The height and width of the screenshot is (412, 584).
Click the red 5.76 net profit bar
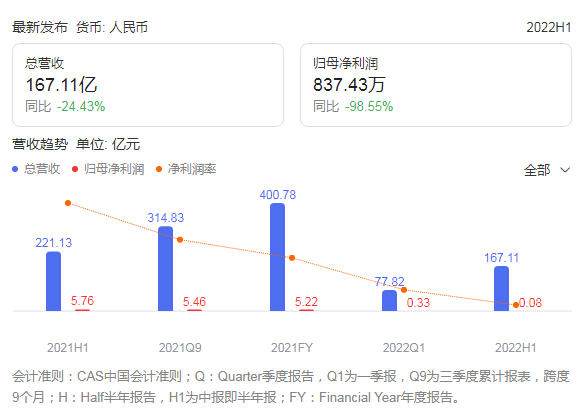coord(82,310)
